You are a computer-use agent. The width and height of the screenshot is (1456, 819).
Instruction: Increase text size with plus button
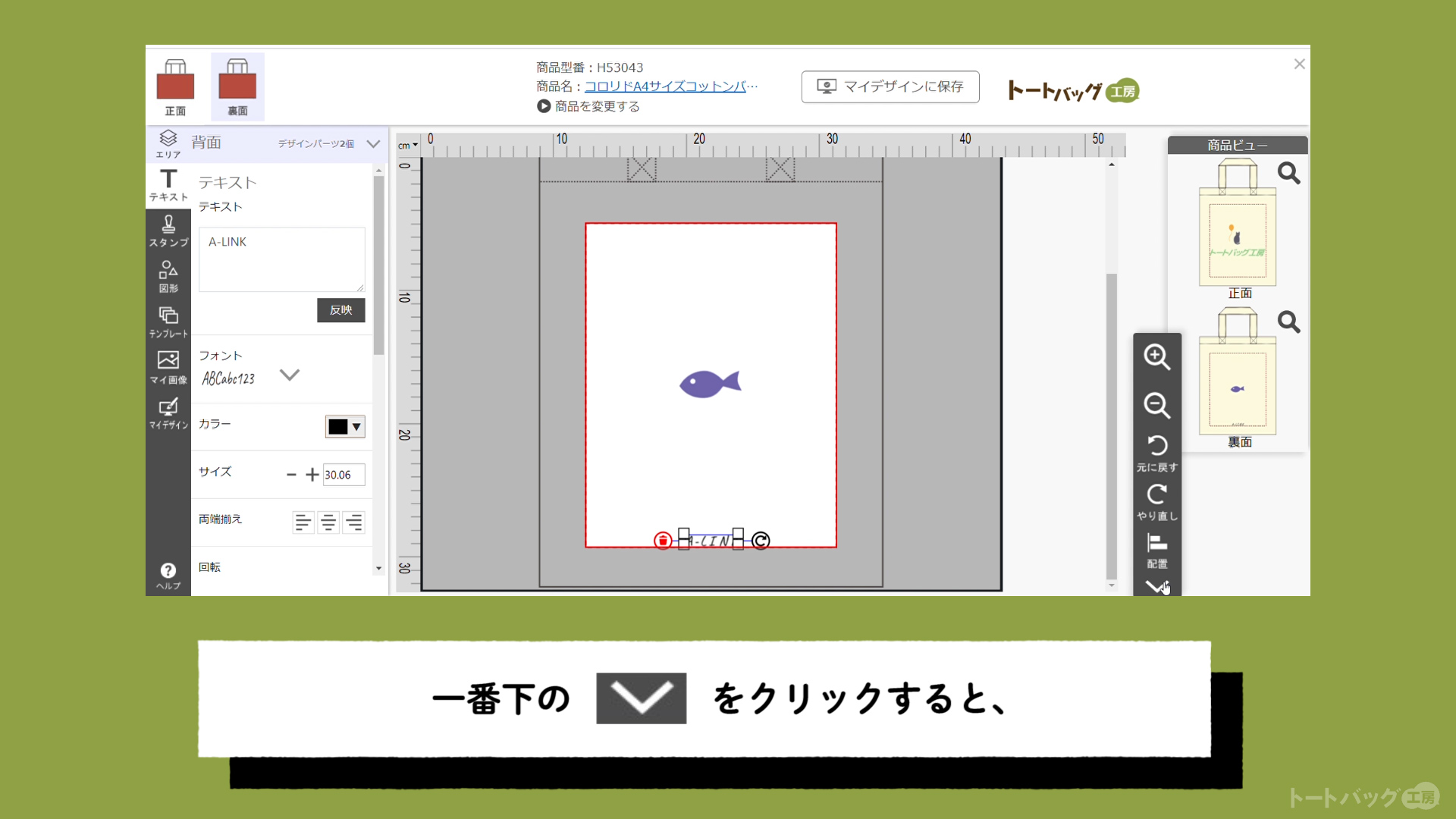(x=312, y=475)
